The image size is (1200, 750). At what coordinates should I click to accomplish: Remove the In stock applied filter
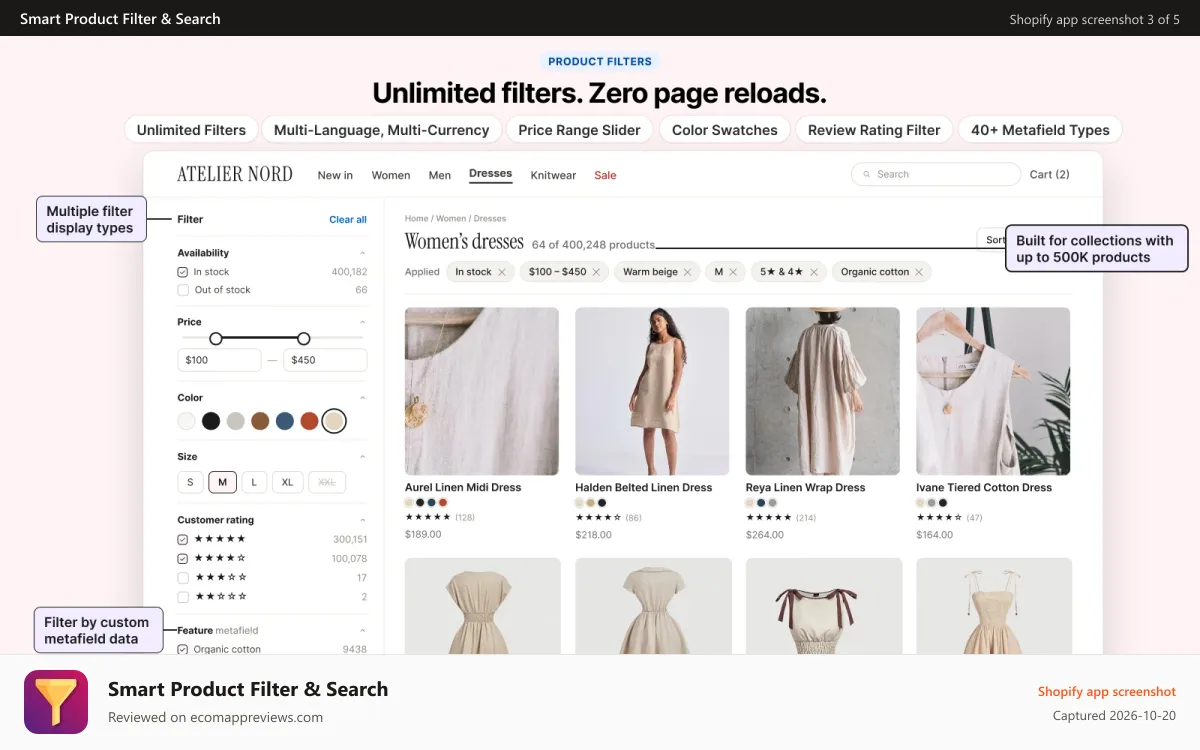click(x=502, y=272)
